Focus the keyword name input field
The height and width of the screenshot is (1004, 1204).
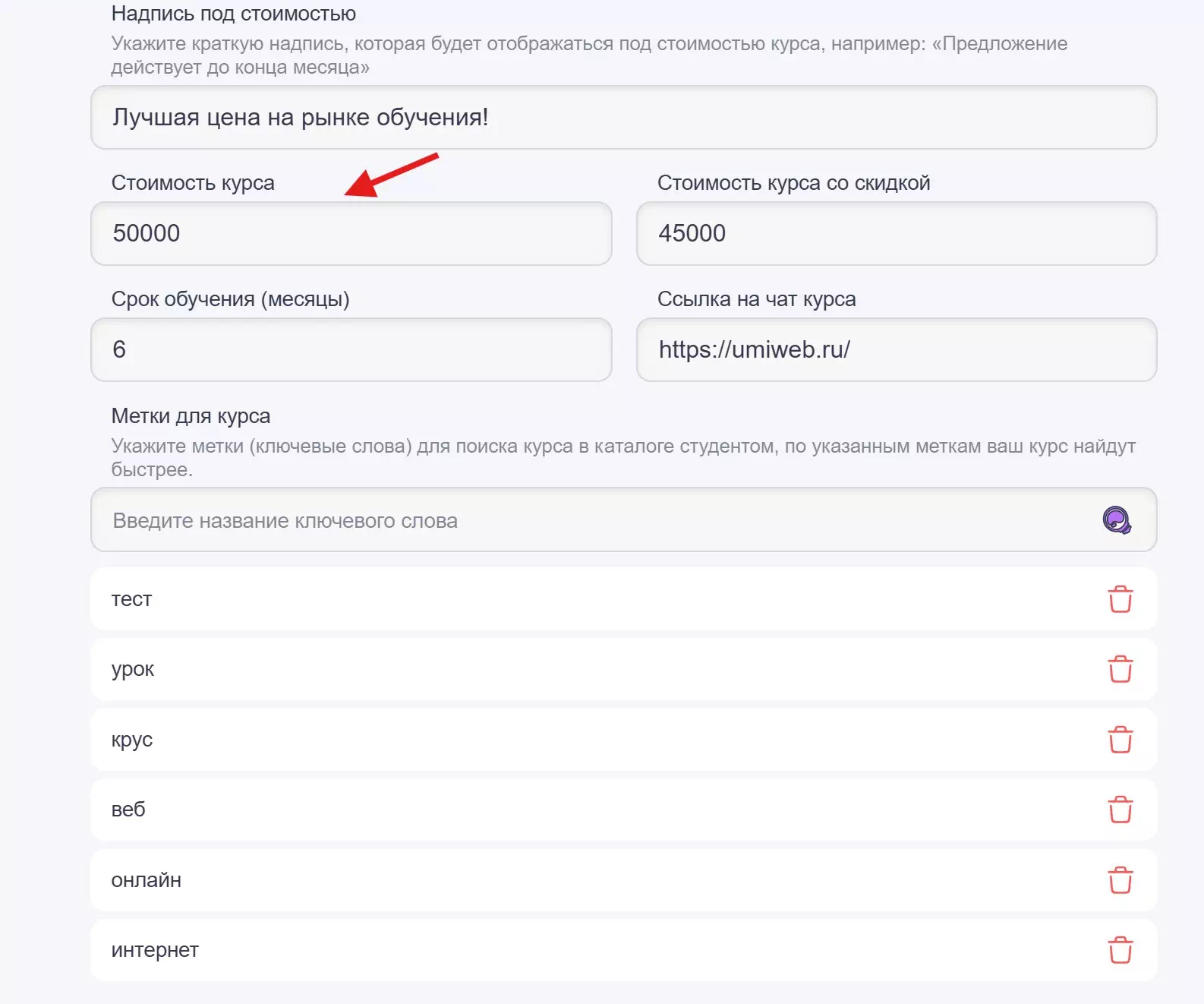pos(592,520)
